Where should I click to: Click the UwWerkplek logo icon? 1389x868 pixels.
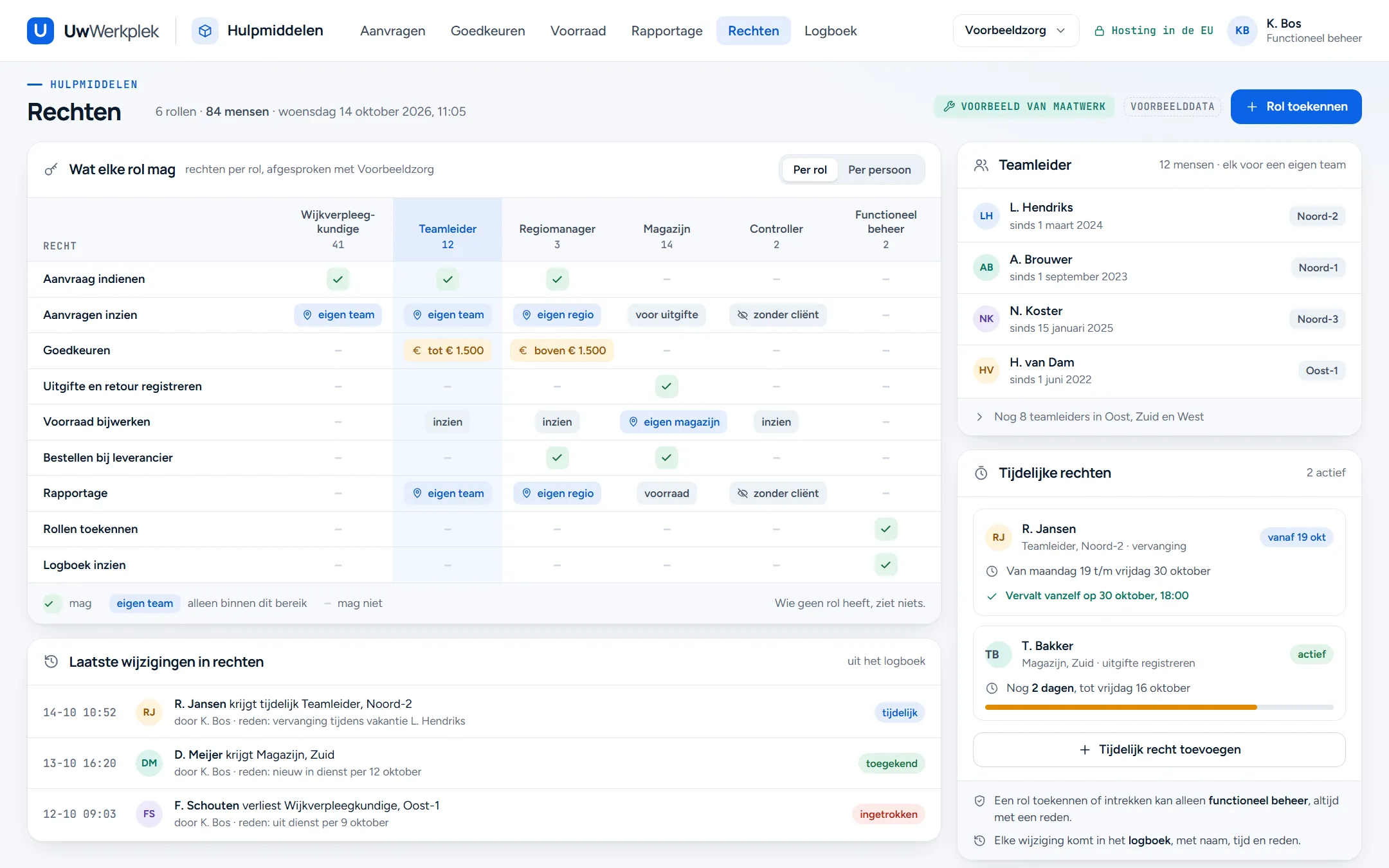point(41,30)
